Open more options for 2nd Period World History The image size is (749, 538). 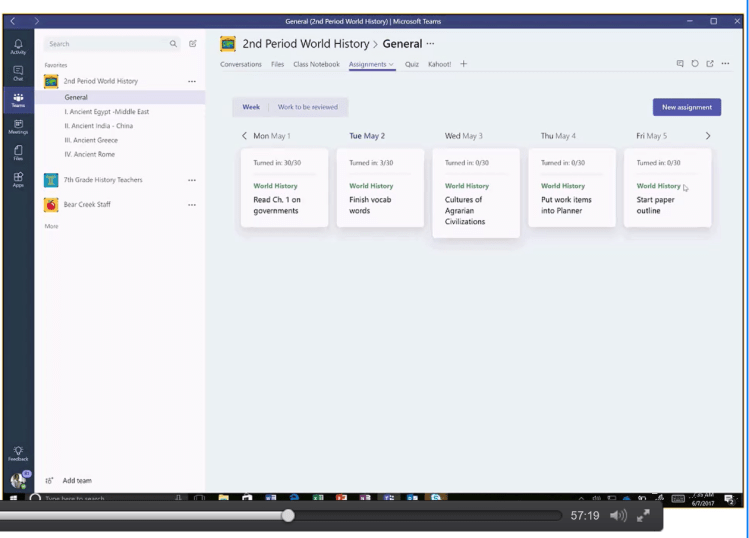pos(192,81)
